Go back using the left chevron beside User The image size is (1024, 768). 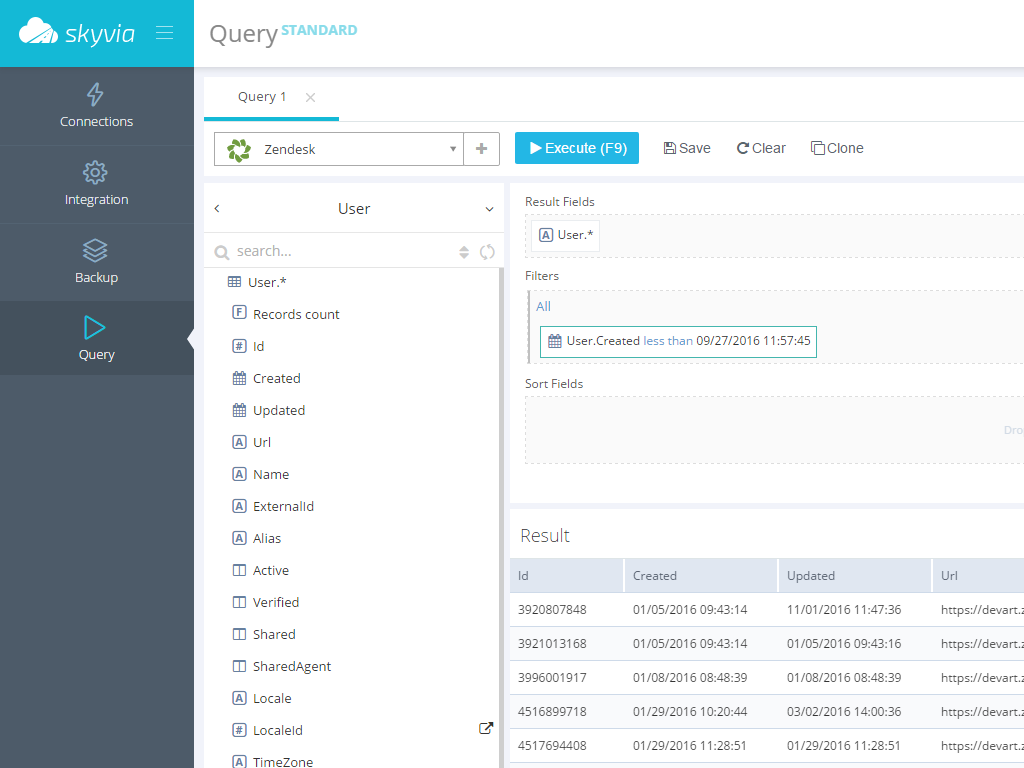click(x=217, y=209)
